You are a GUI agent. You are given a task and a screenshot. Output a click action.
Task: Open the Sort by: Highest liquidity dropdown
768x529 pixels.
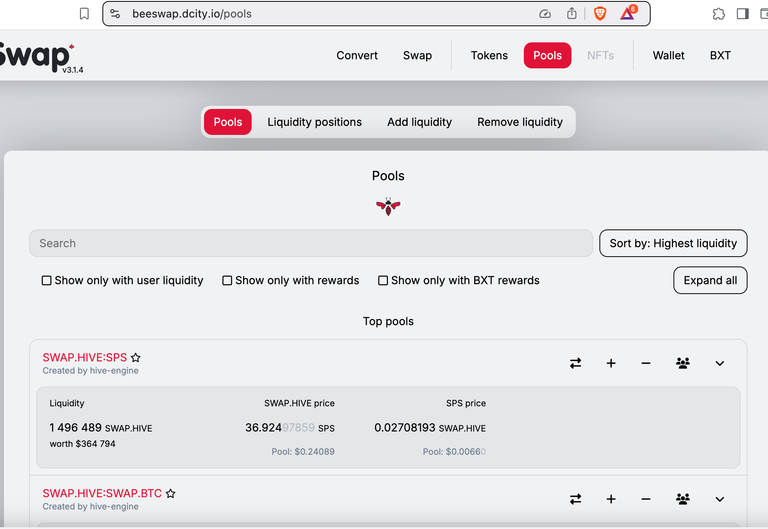pos(673,243)
